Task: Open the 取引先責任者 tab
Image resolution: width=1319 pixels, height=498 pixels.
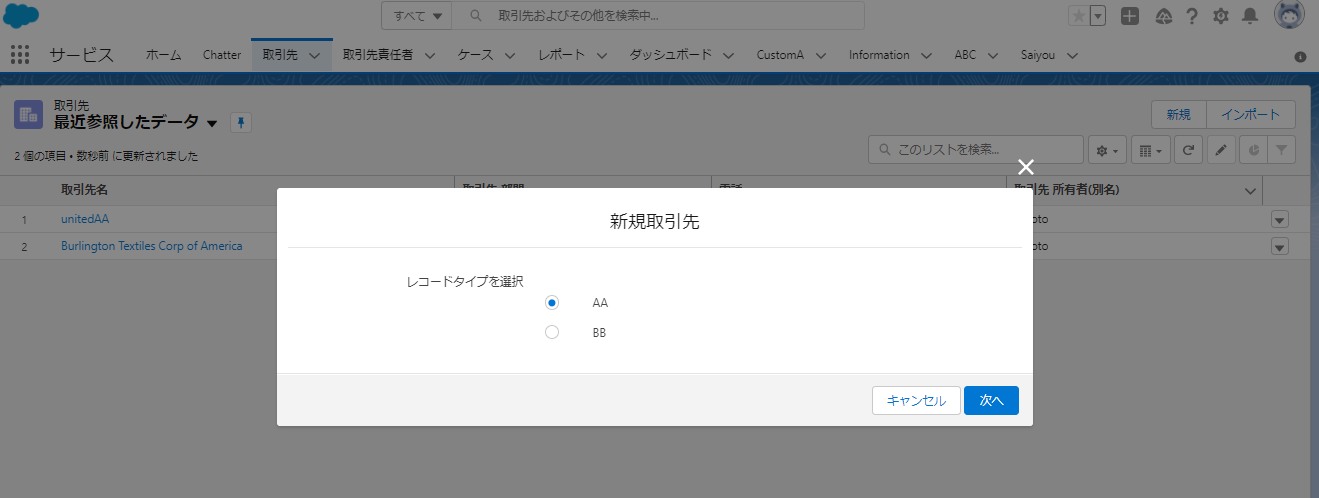Action: pyautogui.click(x=377, y=55)
